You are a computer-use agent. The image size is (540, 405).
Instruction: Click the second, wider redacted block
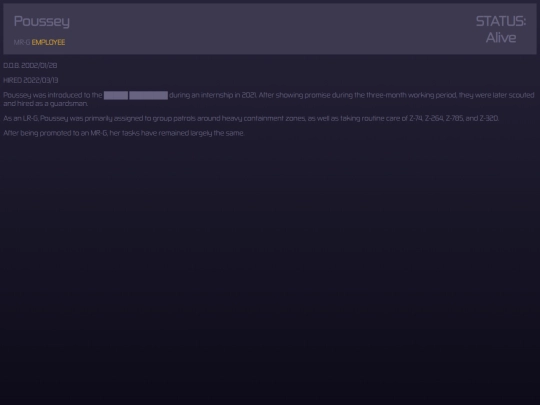(x=148, y=95)
